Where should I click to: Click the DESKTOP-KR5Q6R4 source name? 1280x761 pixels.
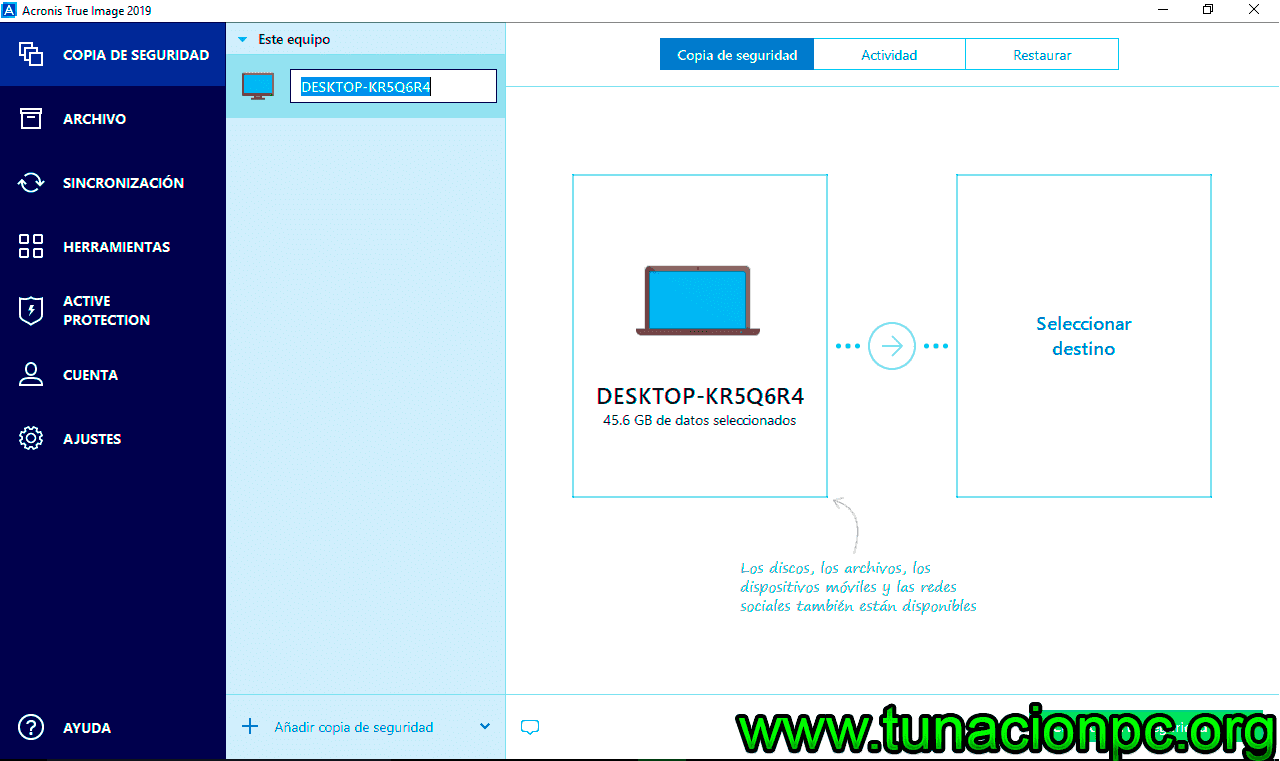pos(700,395)
